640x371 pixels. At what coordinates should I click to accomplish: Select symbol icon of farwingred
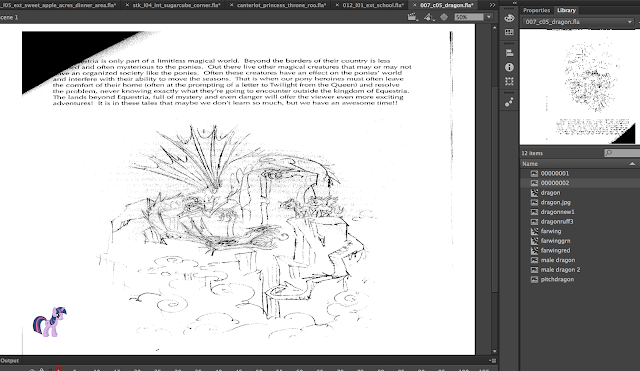[x=534, y=251]
